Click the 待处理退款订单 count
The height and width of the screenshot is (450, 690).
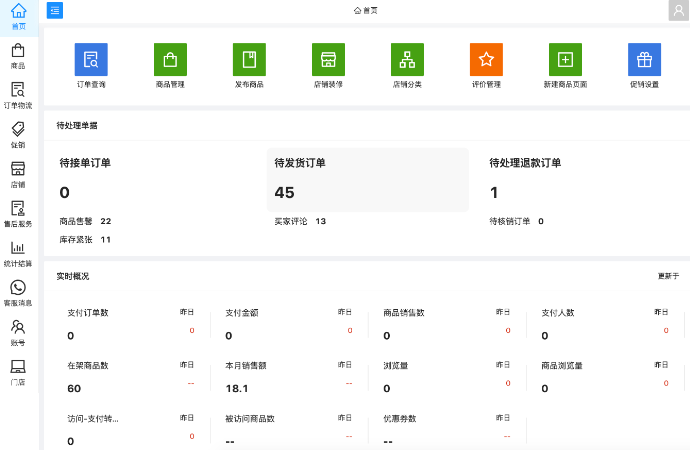tap(494, 193)
